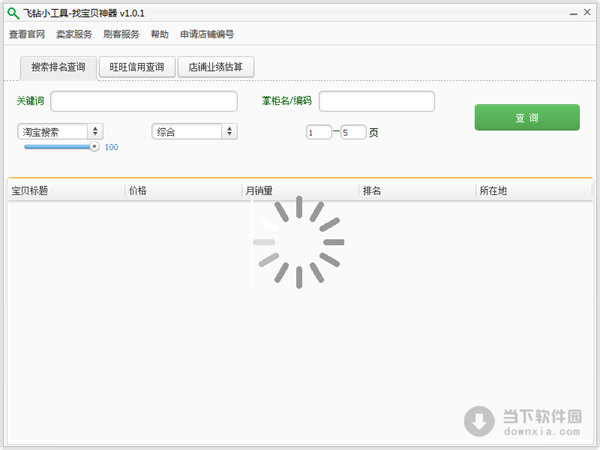Switch to the 搜索排名查询 tab
The width and height of the screenshot is (600, 450).
[59, 67]
